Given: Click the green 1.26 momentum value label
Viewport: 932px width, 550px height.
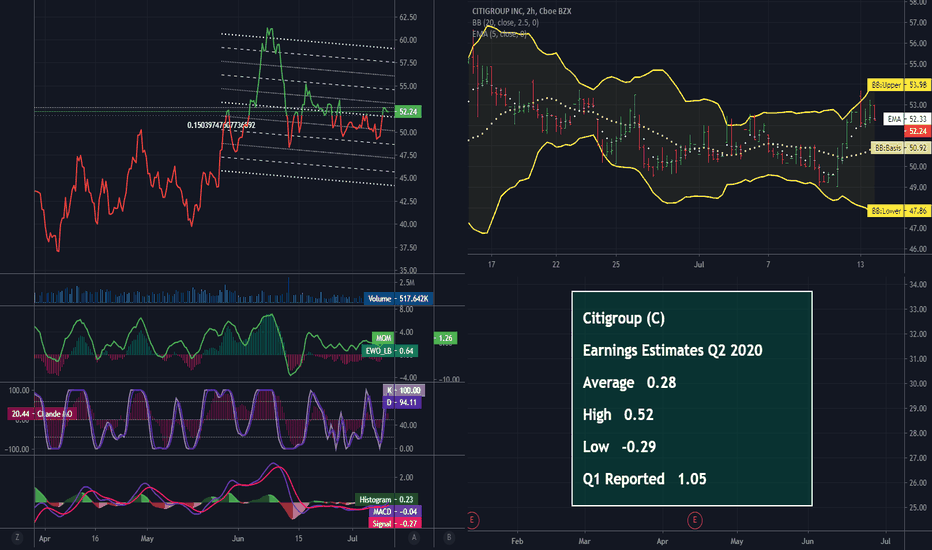Looking at the screenshot, I should click(445, 338).
